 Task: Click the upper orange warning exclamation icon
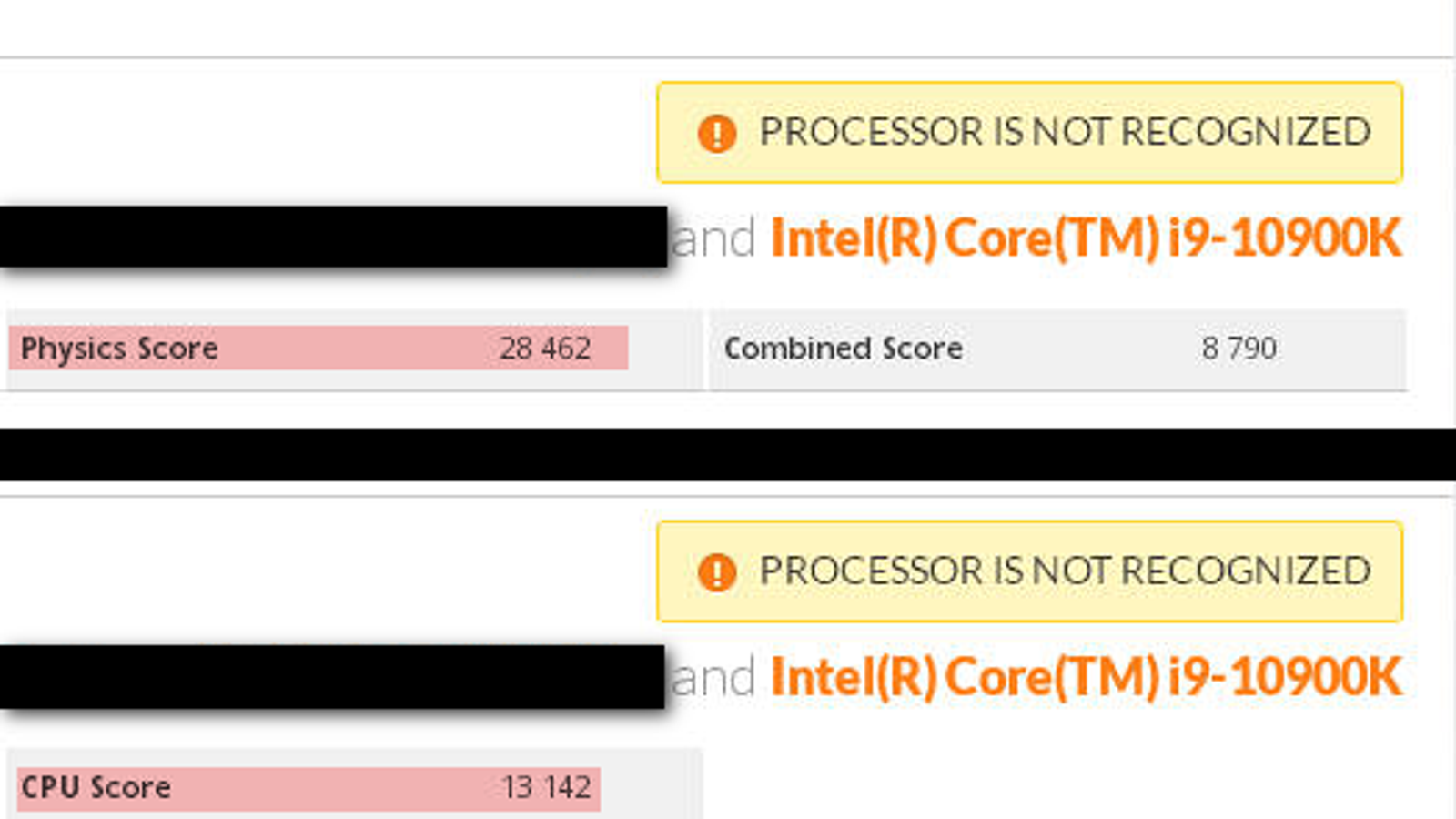click(x=716, y=134)
